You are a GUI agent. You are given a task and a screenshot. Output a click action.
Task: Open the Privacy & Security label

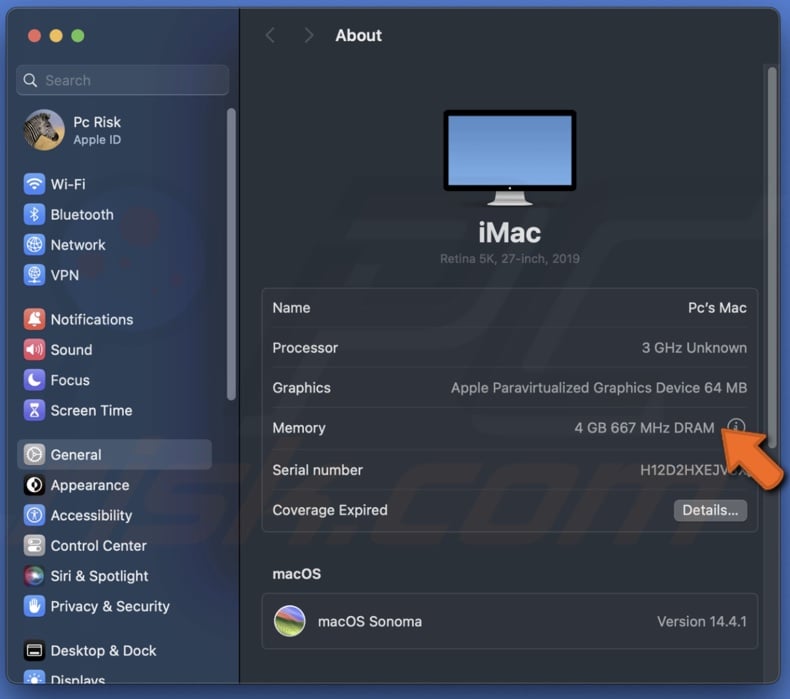110,606
